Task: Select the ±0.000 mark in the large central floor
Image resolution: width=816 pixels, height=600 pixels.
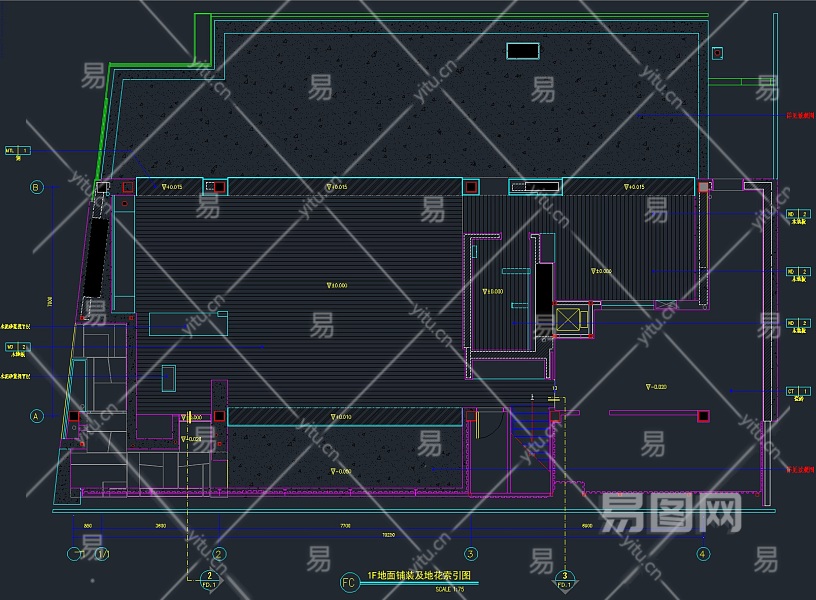Action: coord(337,285)
